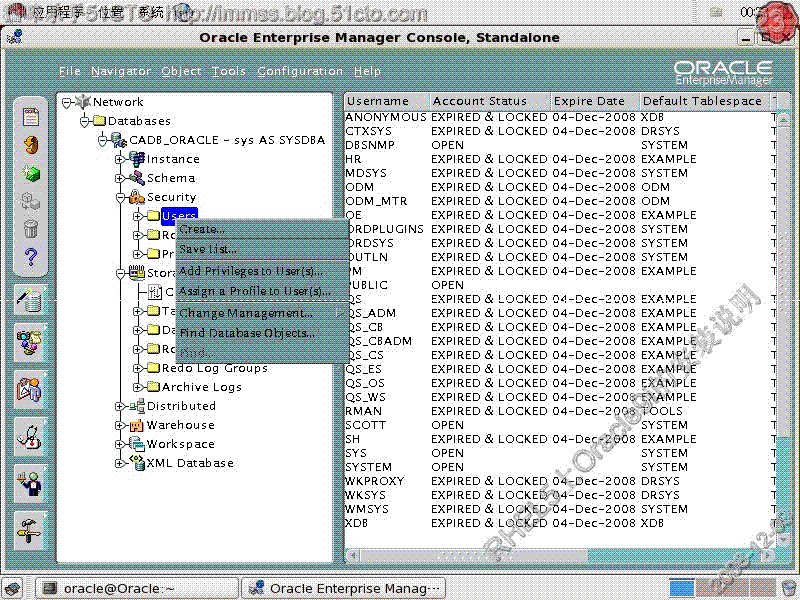
Task: Open the Configuration menu
Action: [x=300, y=71]
